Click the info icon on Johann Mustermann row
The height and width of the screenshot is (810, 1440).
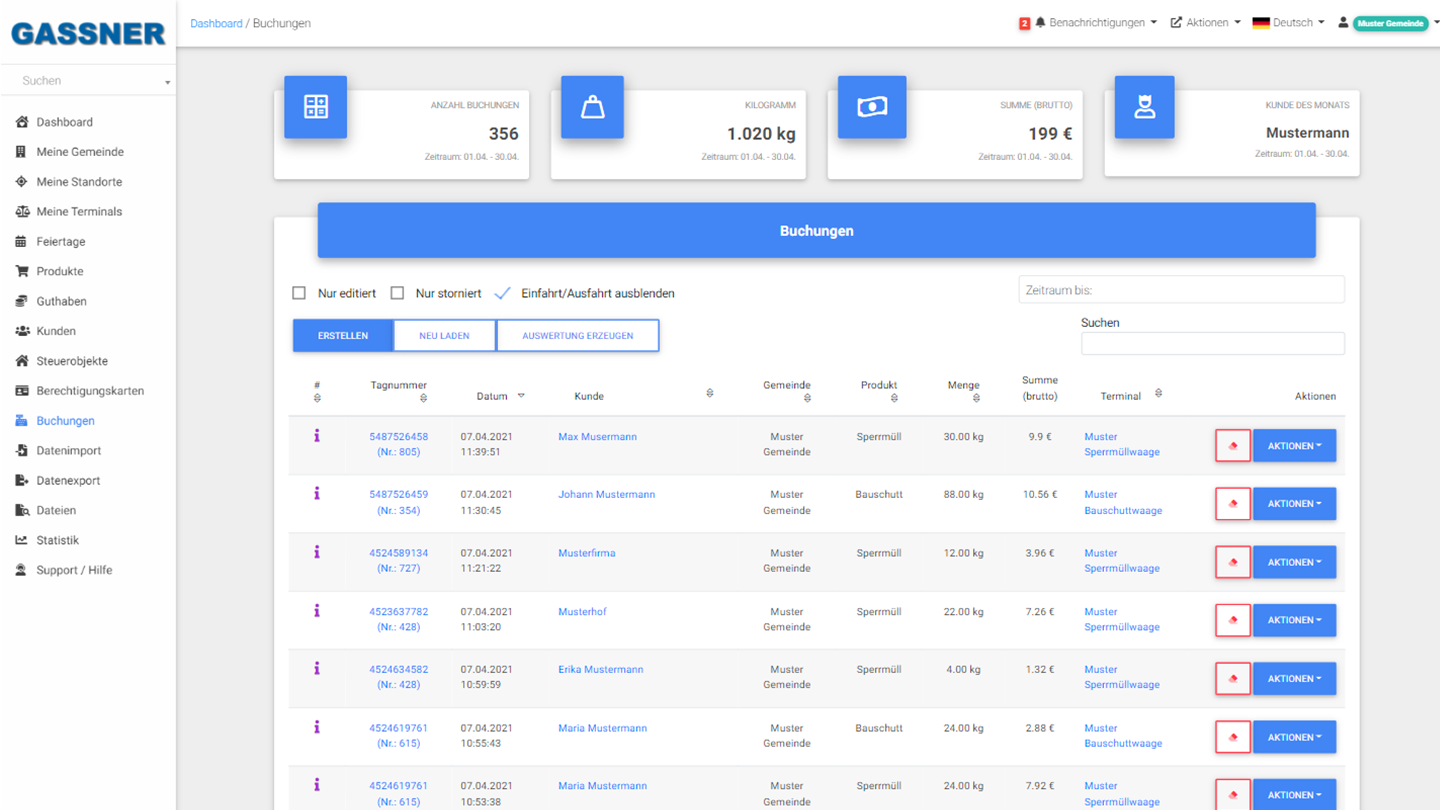click(317, 494)
